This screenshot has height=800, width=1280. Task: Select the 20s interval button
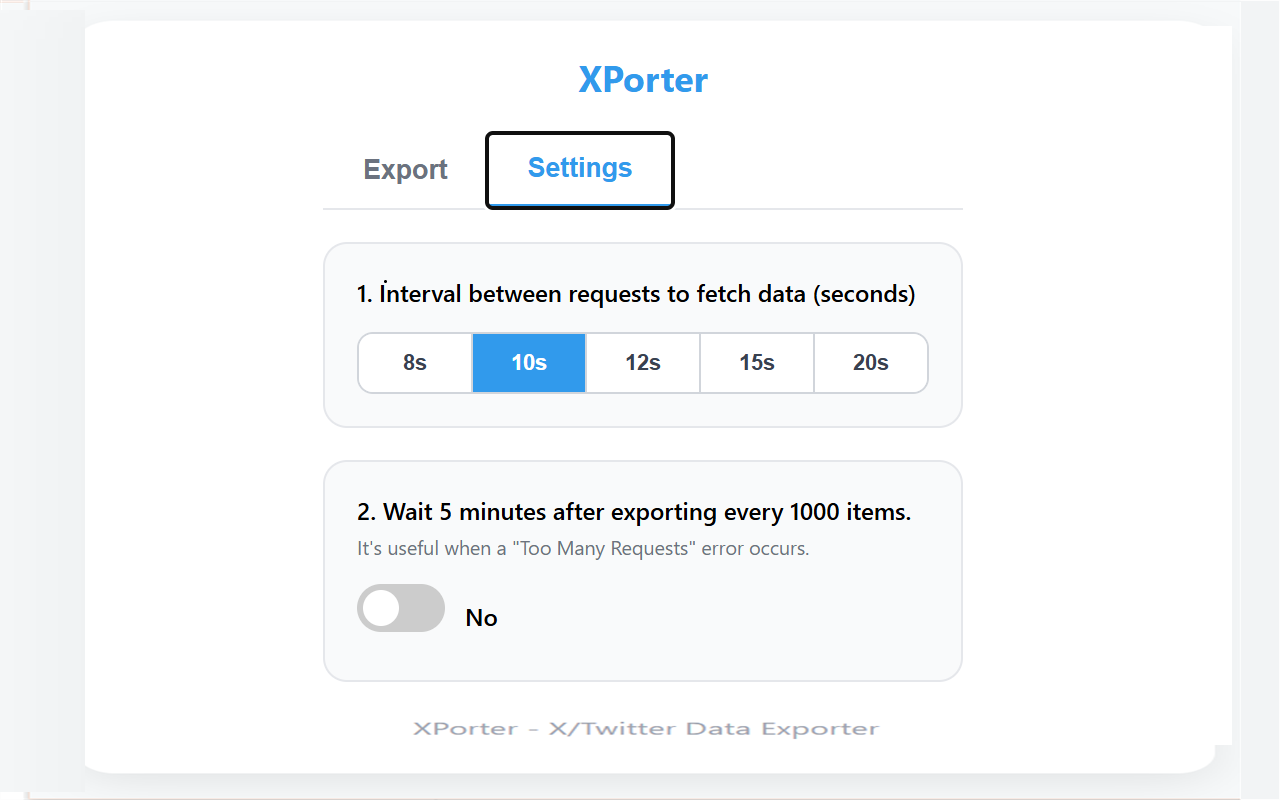click(870, 362)
